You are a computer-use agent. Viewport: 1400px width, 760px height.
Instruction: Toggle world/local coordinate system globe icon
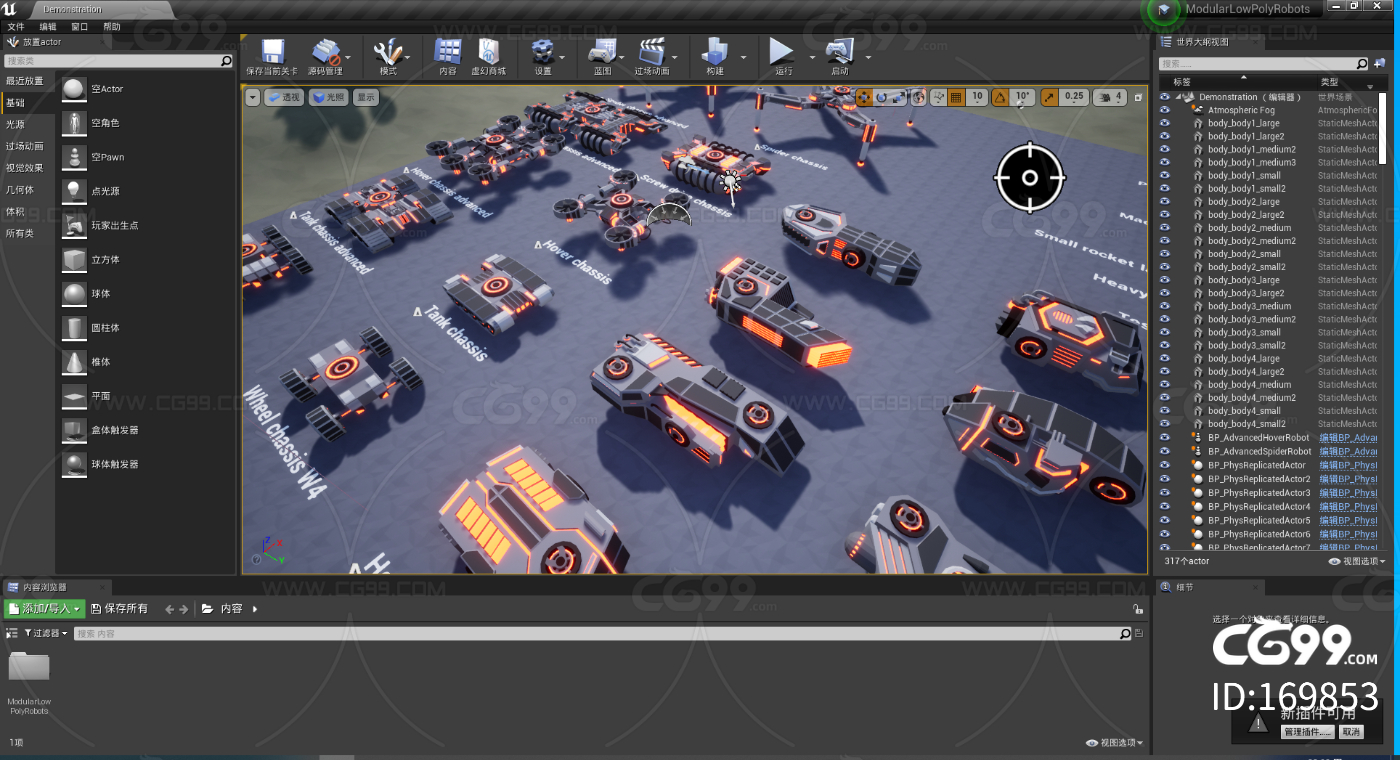tap(919, 97)
